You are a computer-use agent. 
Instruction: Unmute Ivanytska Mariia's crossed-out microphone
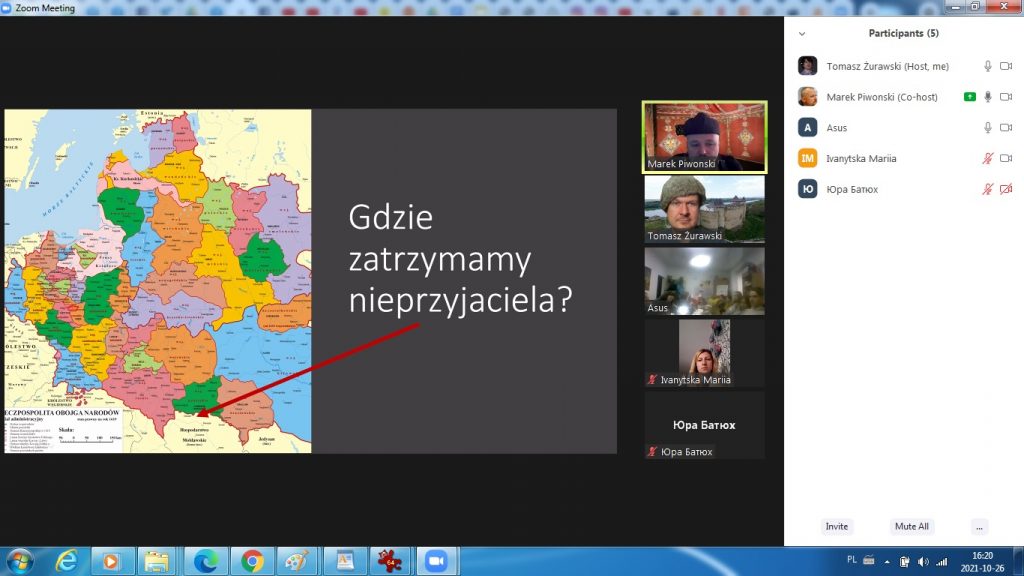[x=988, y=159]
